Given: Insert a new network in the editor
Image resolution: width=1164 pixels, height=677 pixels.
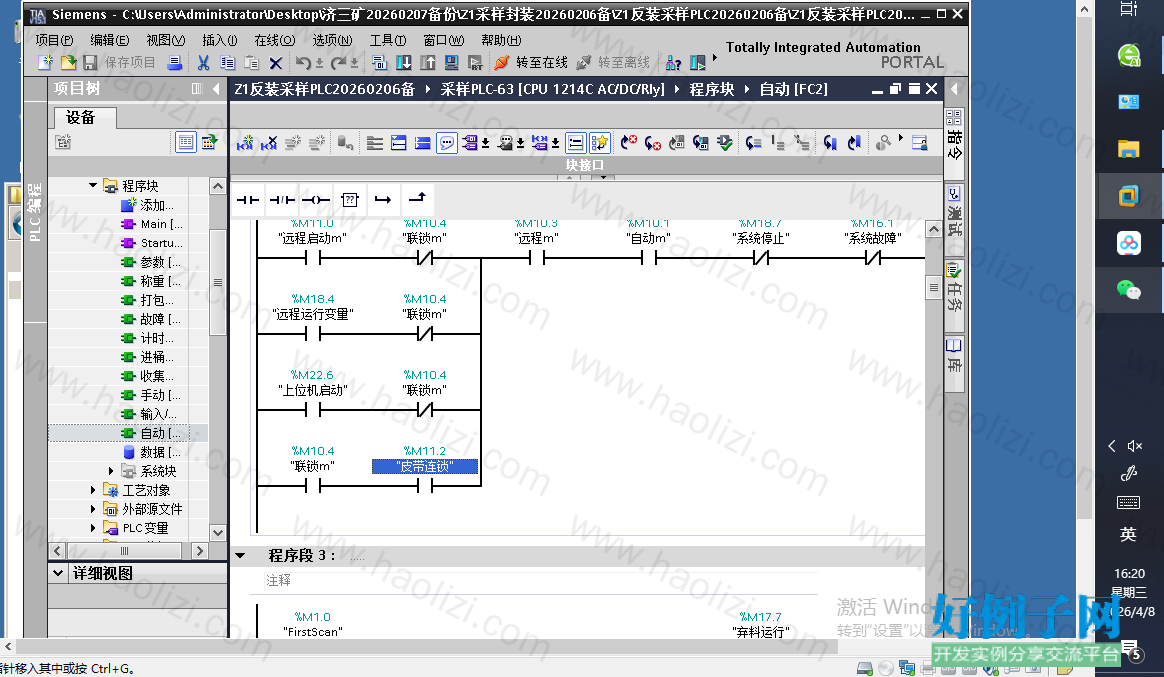Looking at the screenshot, I should 245,143.
